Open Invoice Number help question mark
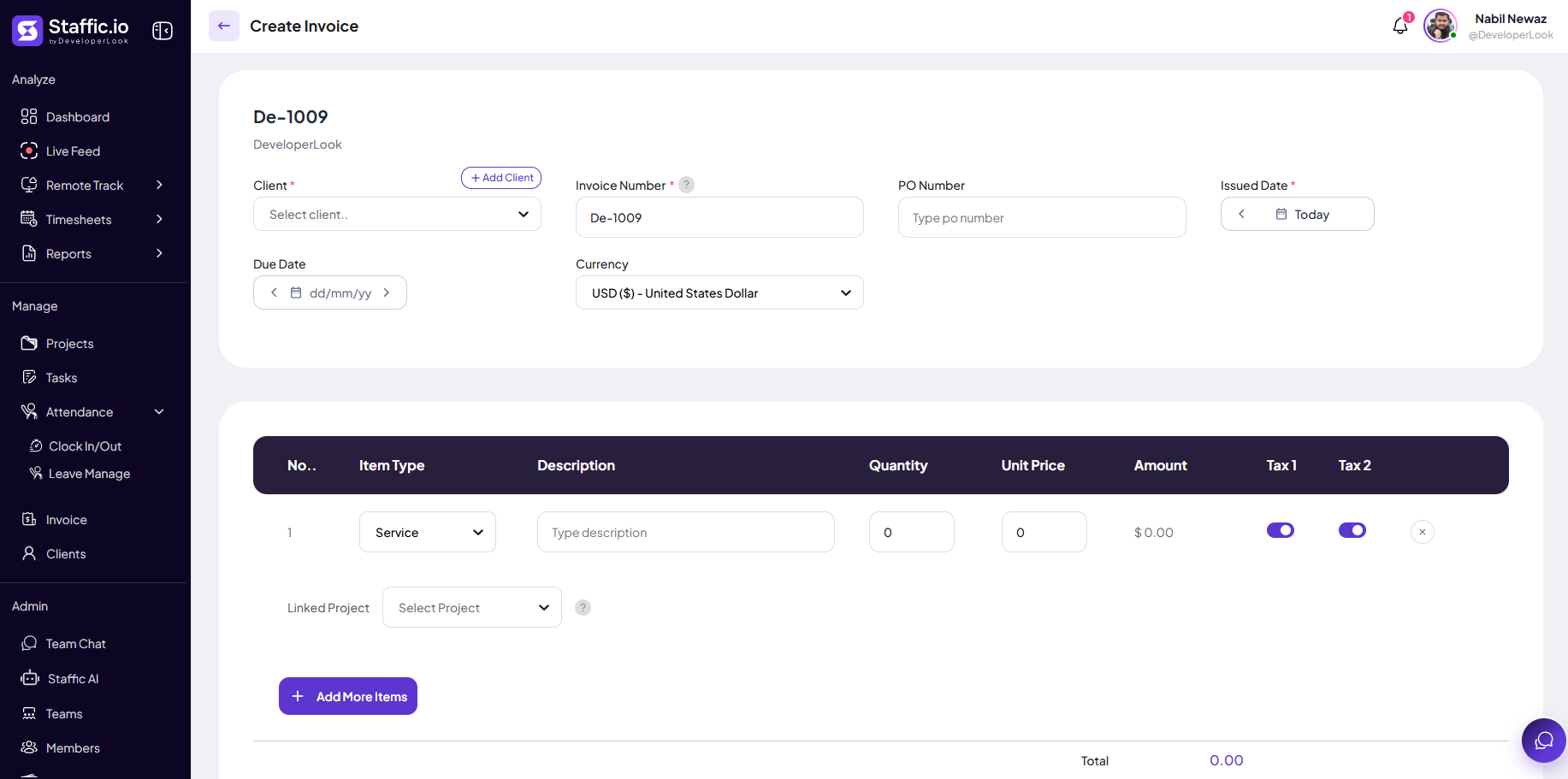Viewport: 1568px width, 779px height. pos(686,185)
